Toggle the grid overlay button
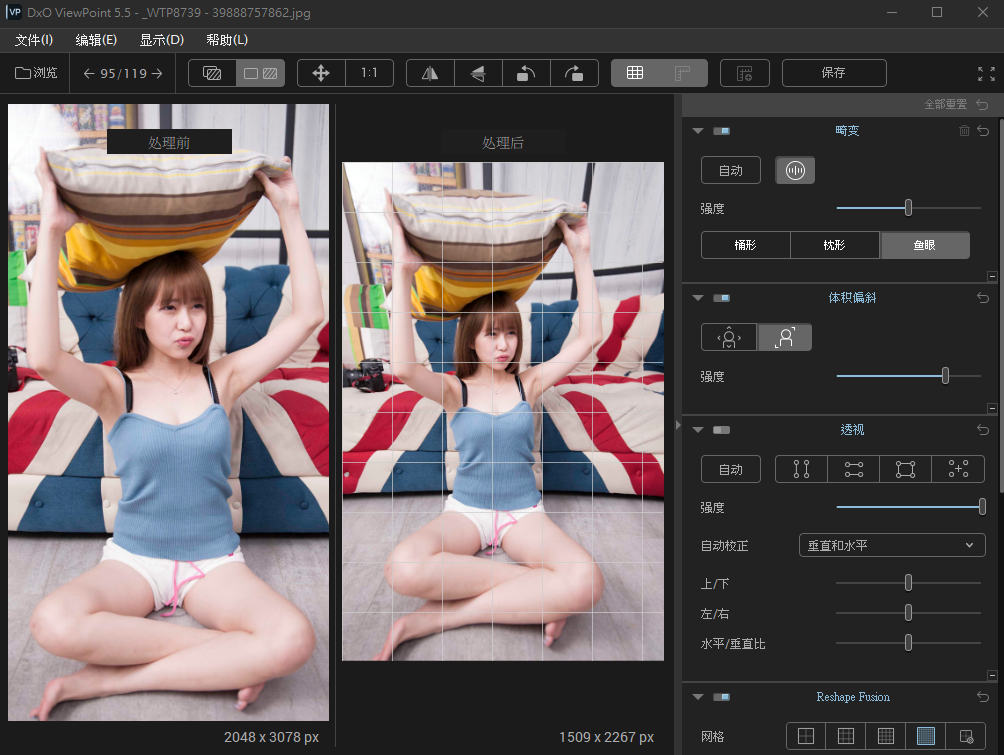 pyautogui.click(x=635, y=73)
